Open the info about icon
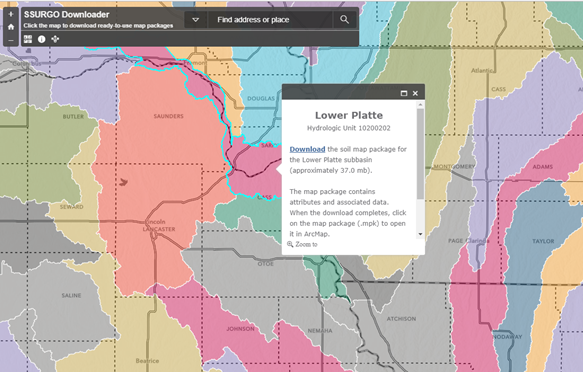Screen dimensions: 583x372 click(42, 39)
